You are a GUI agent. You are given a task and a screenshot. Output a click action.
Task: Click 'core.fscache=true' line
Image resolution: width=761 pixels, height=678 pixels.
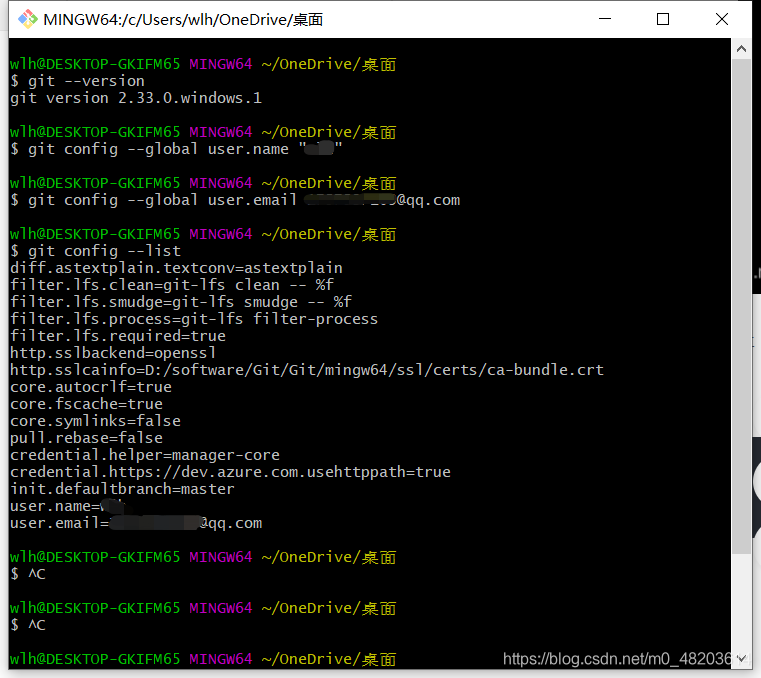[86, 404]
